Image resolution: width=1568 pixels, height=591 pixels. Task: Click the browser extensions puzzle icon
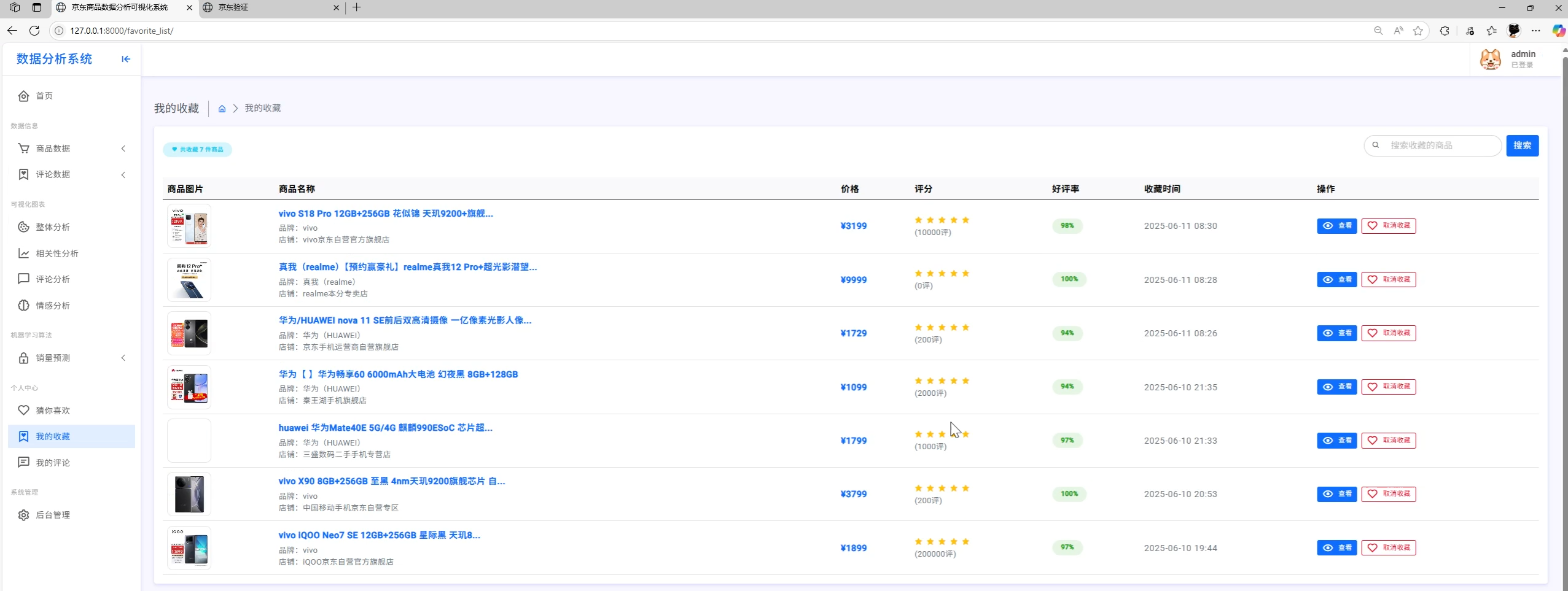point(1445,31)
